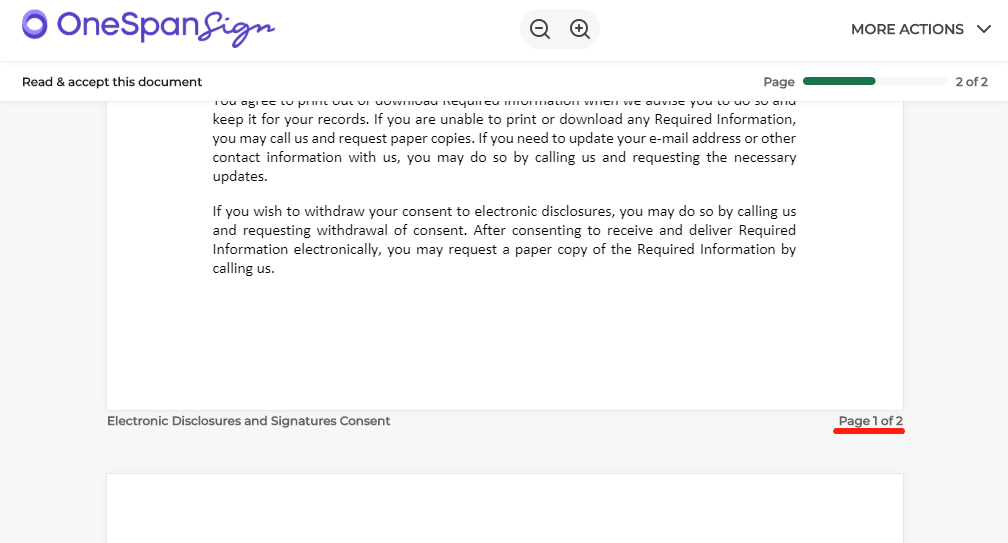The image size is (1008, 543).
Task: Click the calling us line ending second paragraph
Action: [x=244, y=269]
